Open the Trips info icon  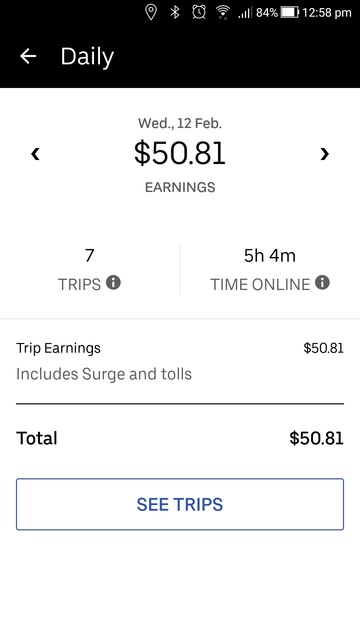pos(113,282)
